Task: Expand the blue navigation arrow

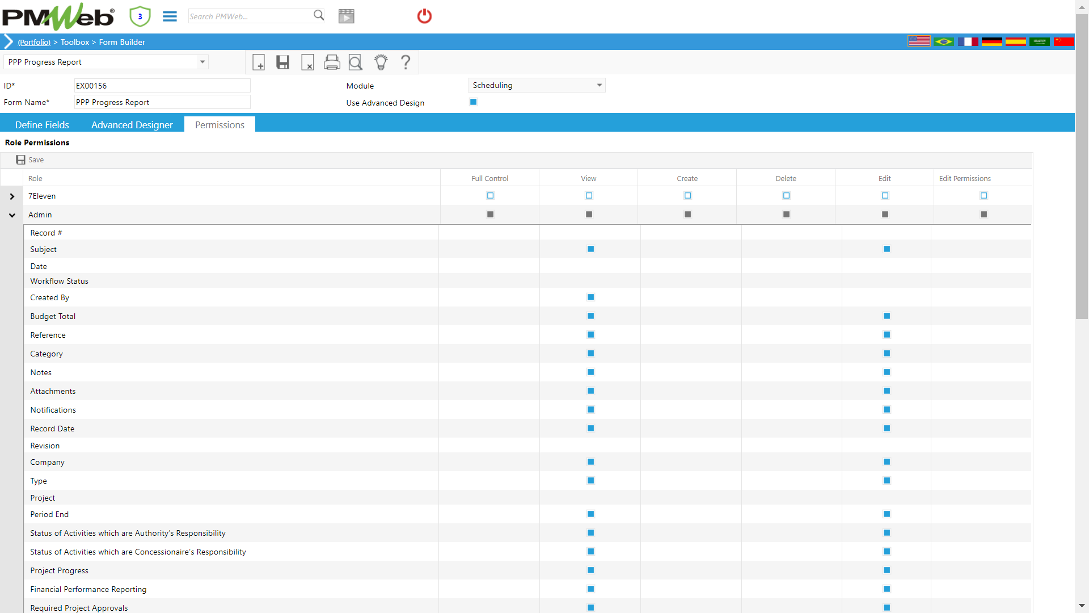Action: pos(8,42)
